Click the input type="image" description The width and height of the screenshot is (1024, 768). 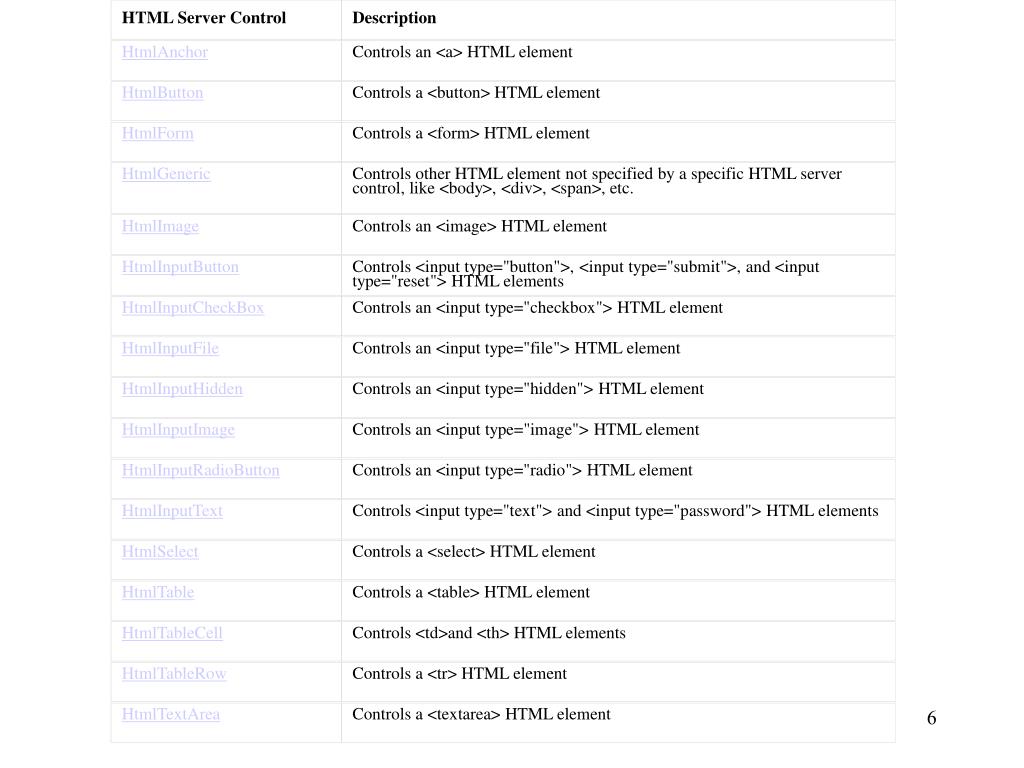(x=526, y=430)
